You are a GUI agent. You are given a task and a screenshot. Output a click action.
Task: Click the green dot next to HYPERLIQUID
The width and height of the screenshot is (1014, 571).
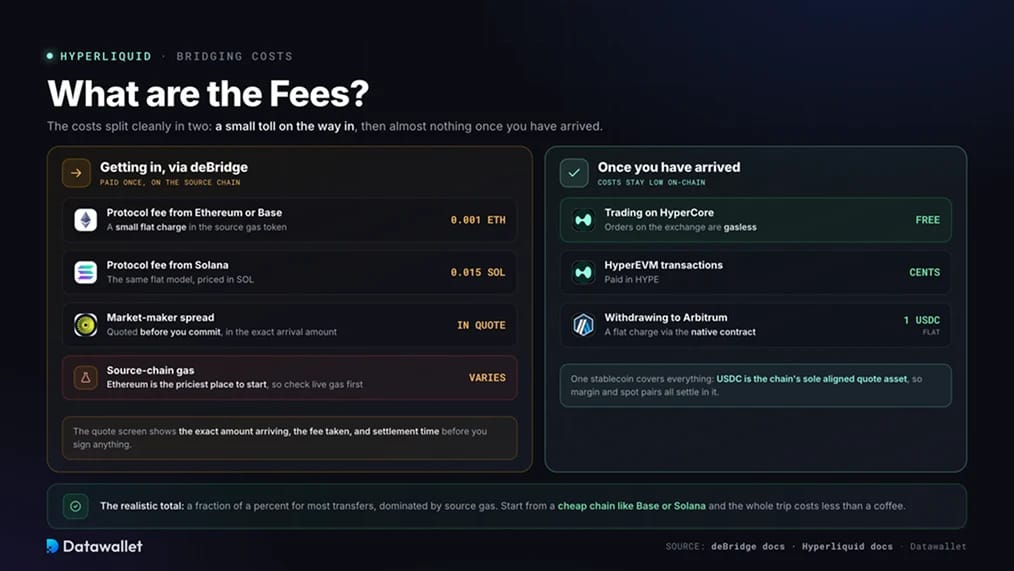tap(50, 56)
